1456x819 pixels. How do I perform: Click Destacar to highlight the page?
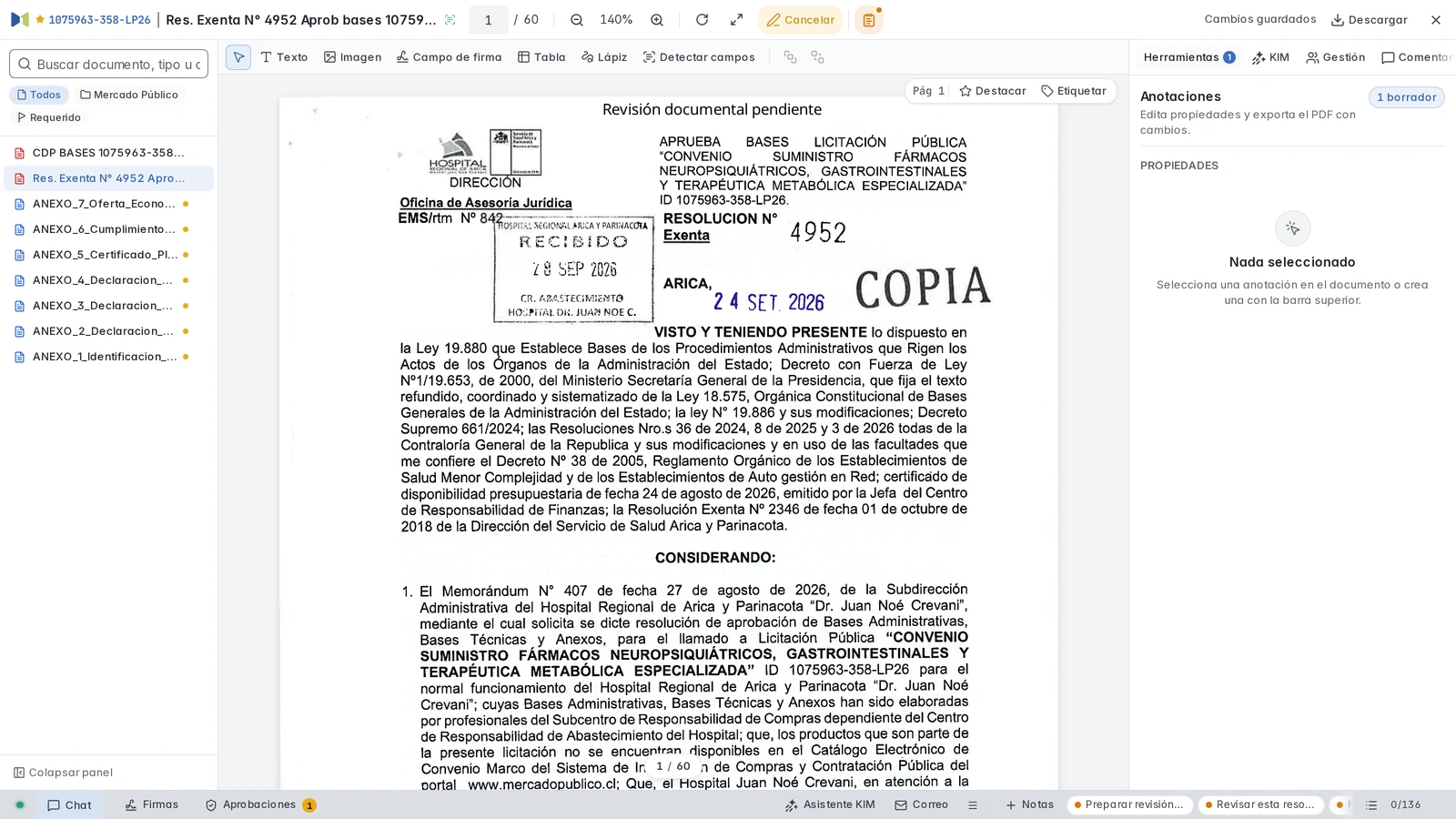993,91
